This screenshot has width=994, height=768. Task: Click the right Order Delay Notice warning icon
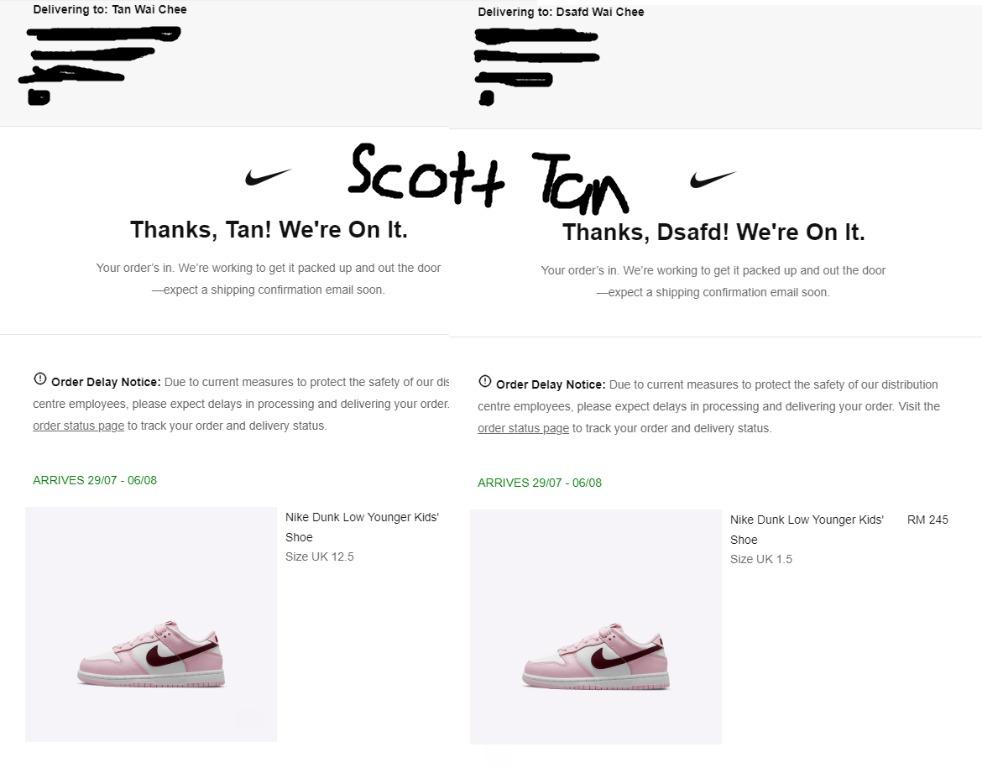click(x=485, y=382)
